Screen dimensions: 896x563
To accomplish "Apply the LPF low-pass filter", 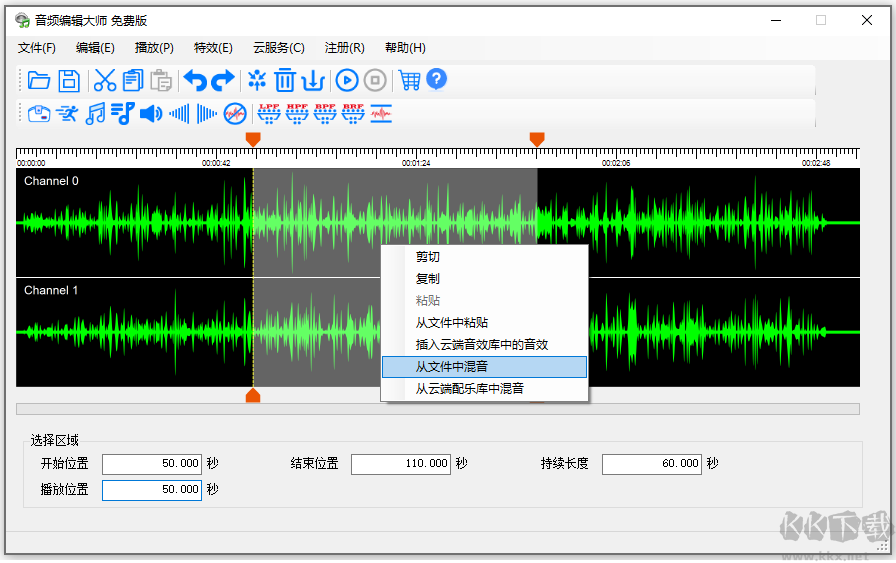I will (x=270, y=113).
